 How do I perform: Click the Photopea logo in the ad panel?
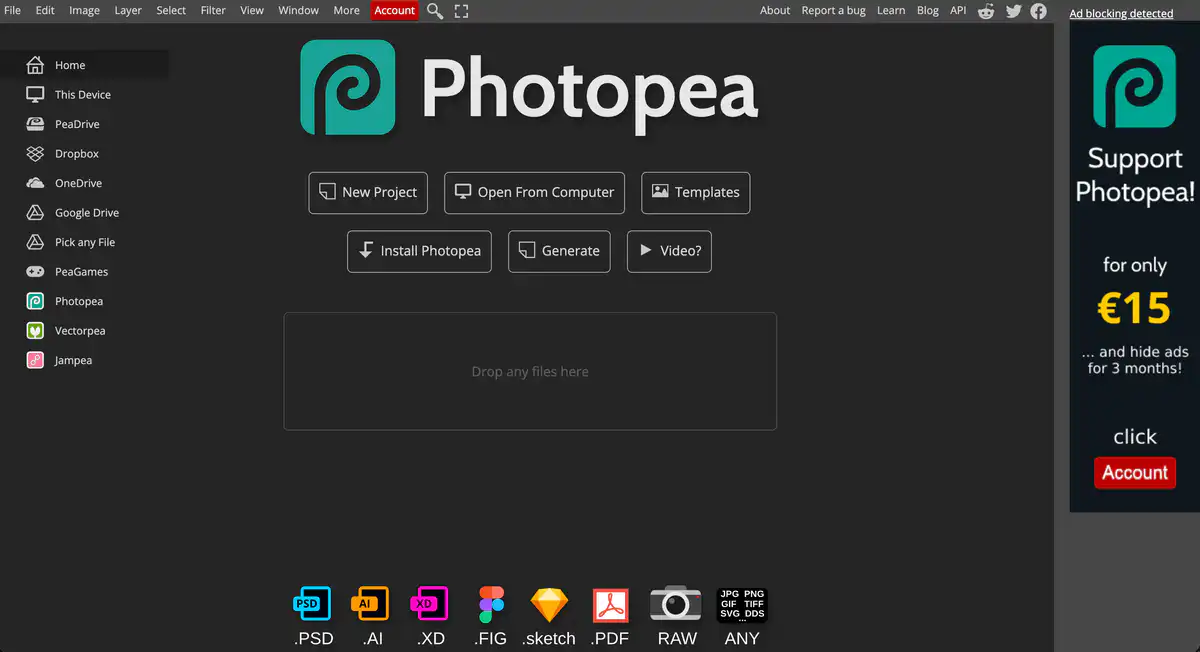[1134, 86]
